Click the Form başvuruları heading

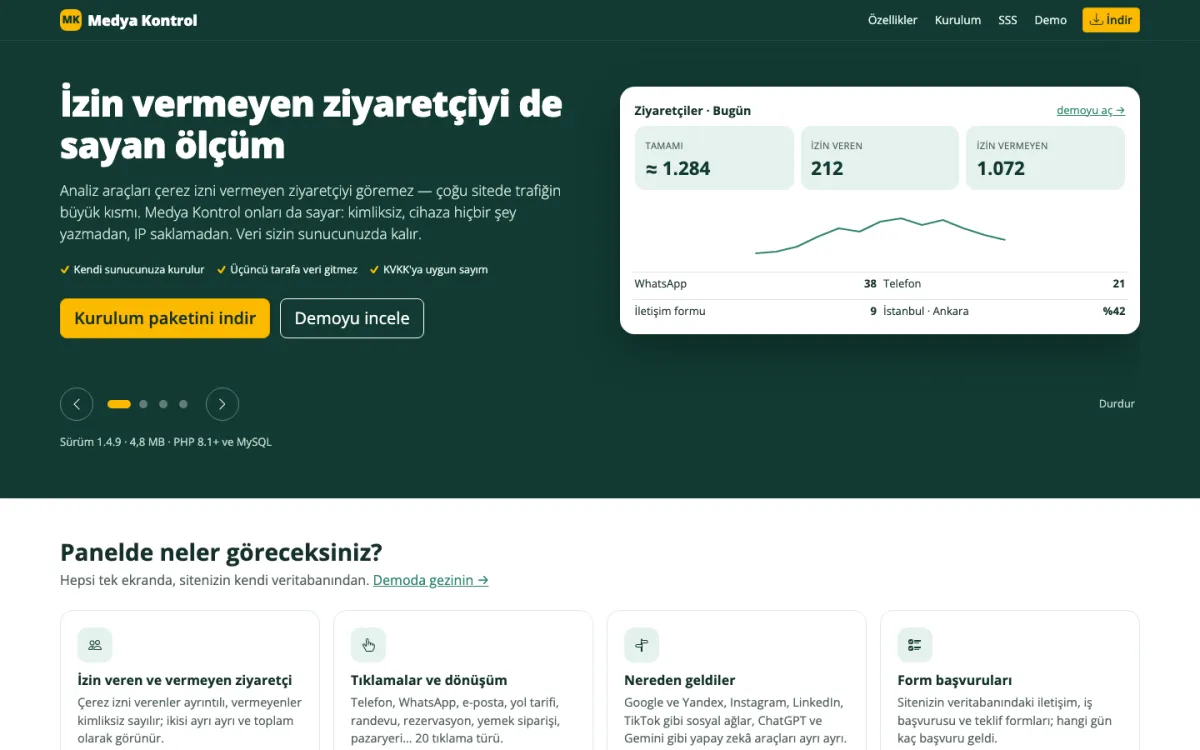955,680
